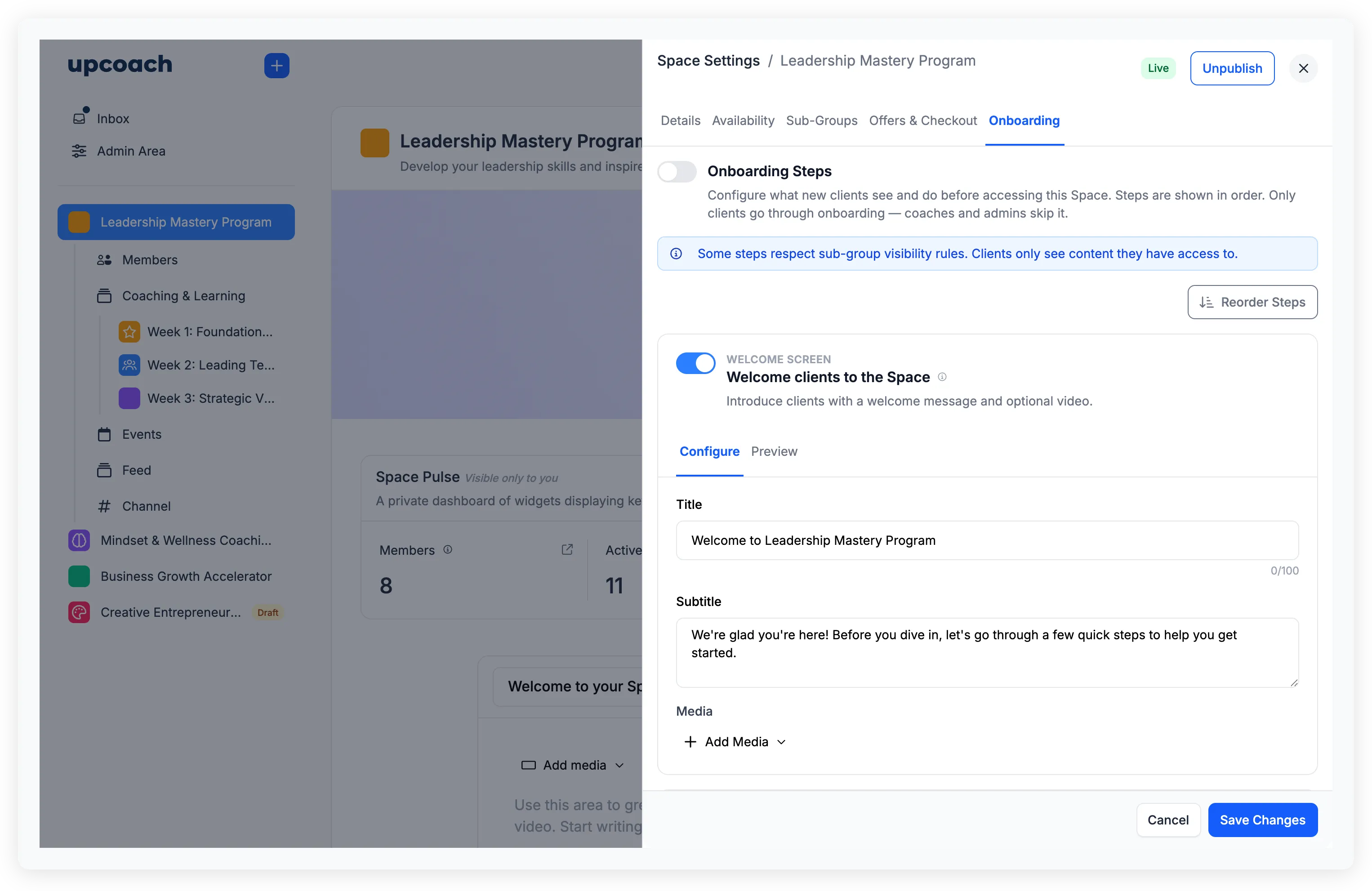The width and height of the screenshot is (1372, 891).
Task: Click the Unpublish button
Action: tap(1232, 68)
